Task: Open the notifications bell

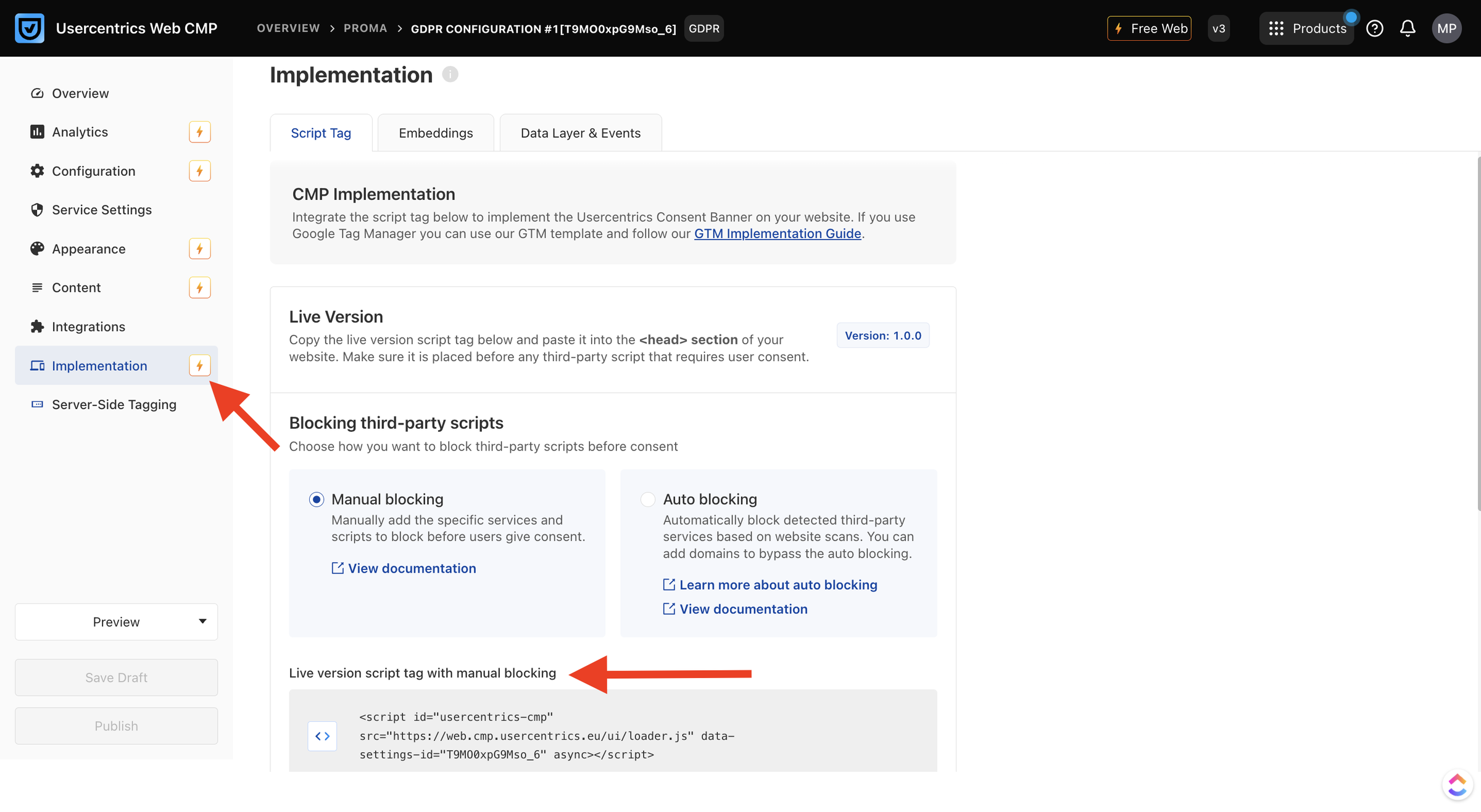Action: (x=1408, y=28)
